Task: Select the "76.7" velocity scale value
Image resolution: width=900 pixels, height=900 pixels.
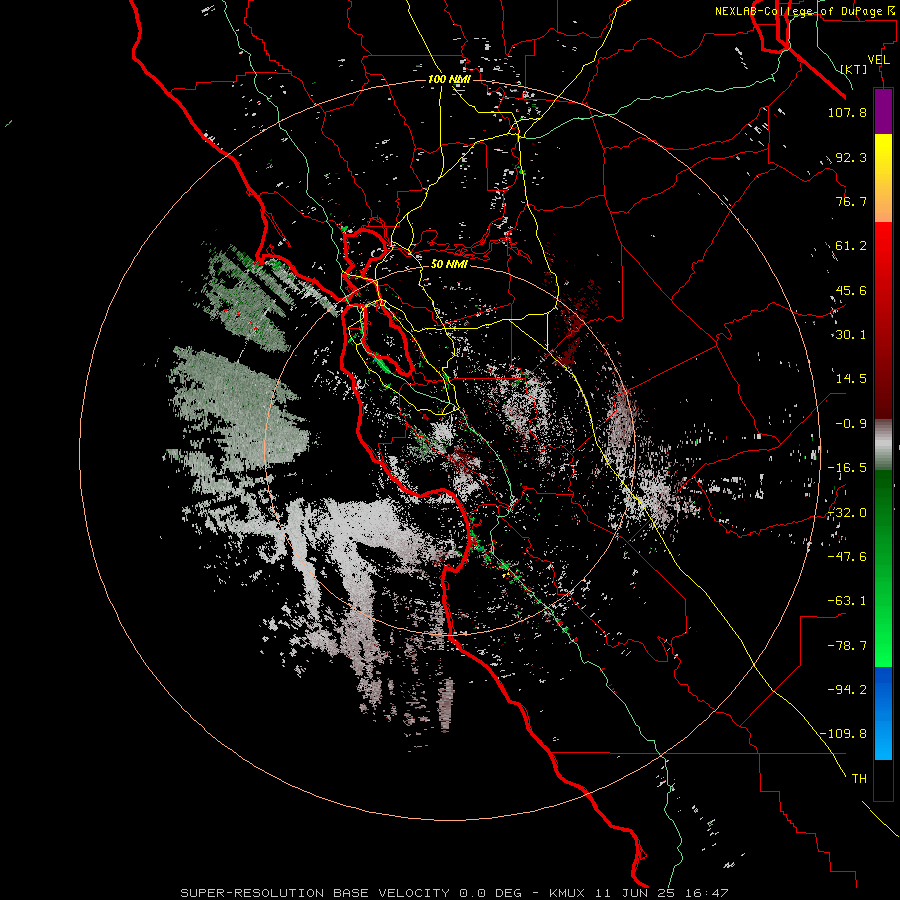Action: point(851,201)
